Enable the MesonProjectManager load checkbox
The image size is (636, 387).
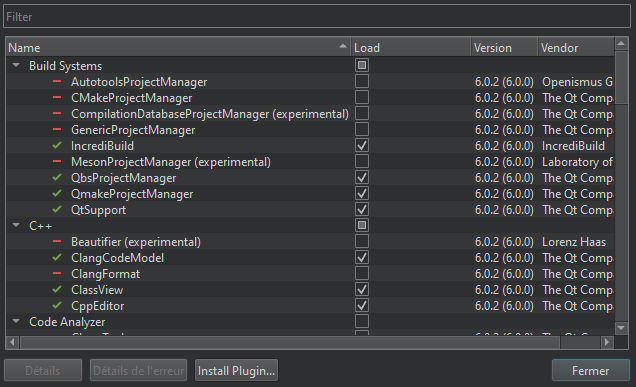point(362,161)
